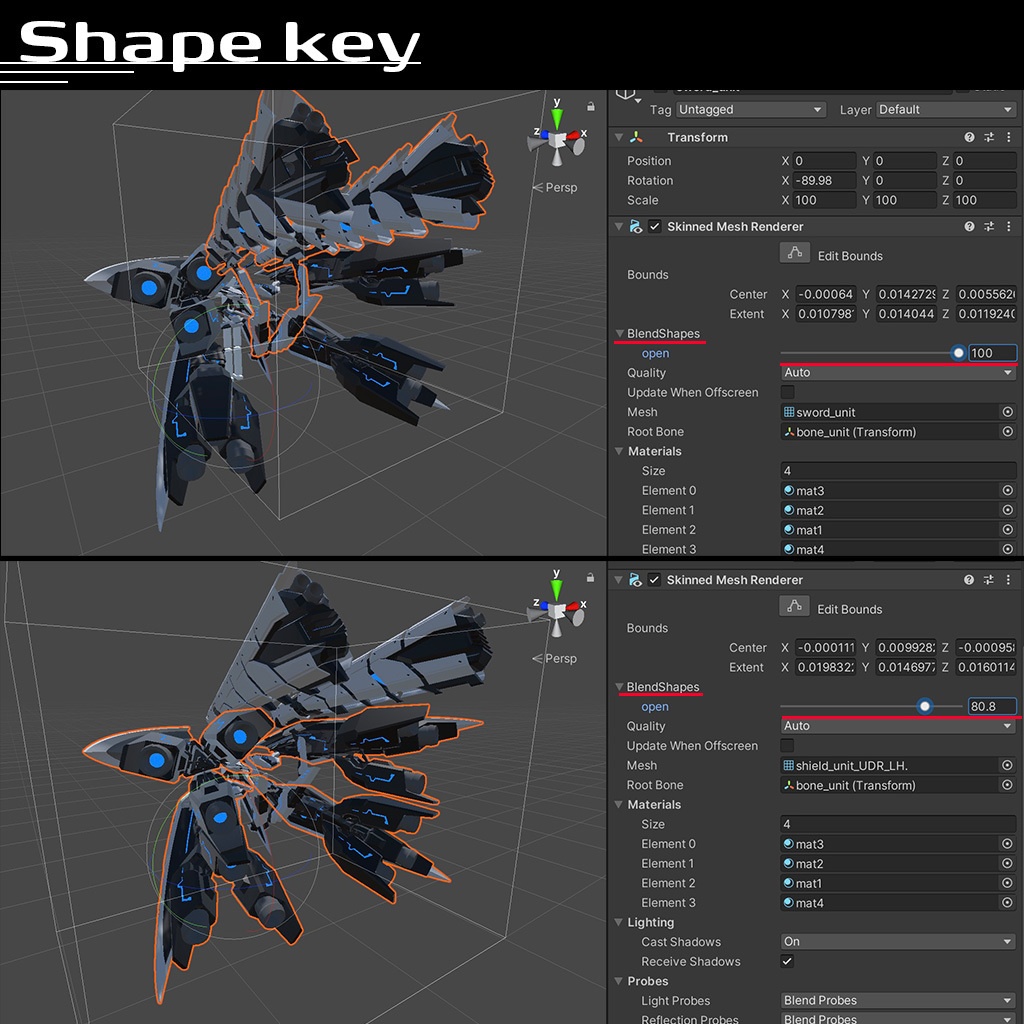Collapse the upper BlendShapes foldout
The width and height of the screenshot is (1024, 1024).
(620, 333)
